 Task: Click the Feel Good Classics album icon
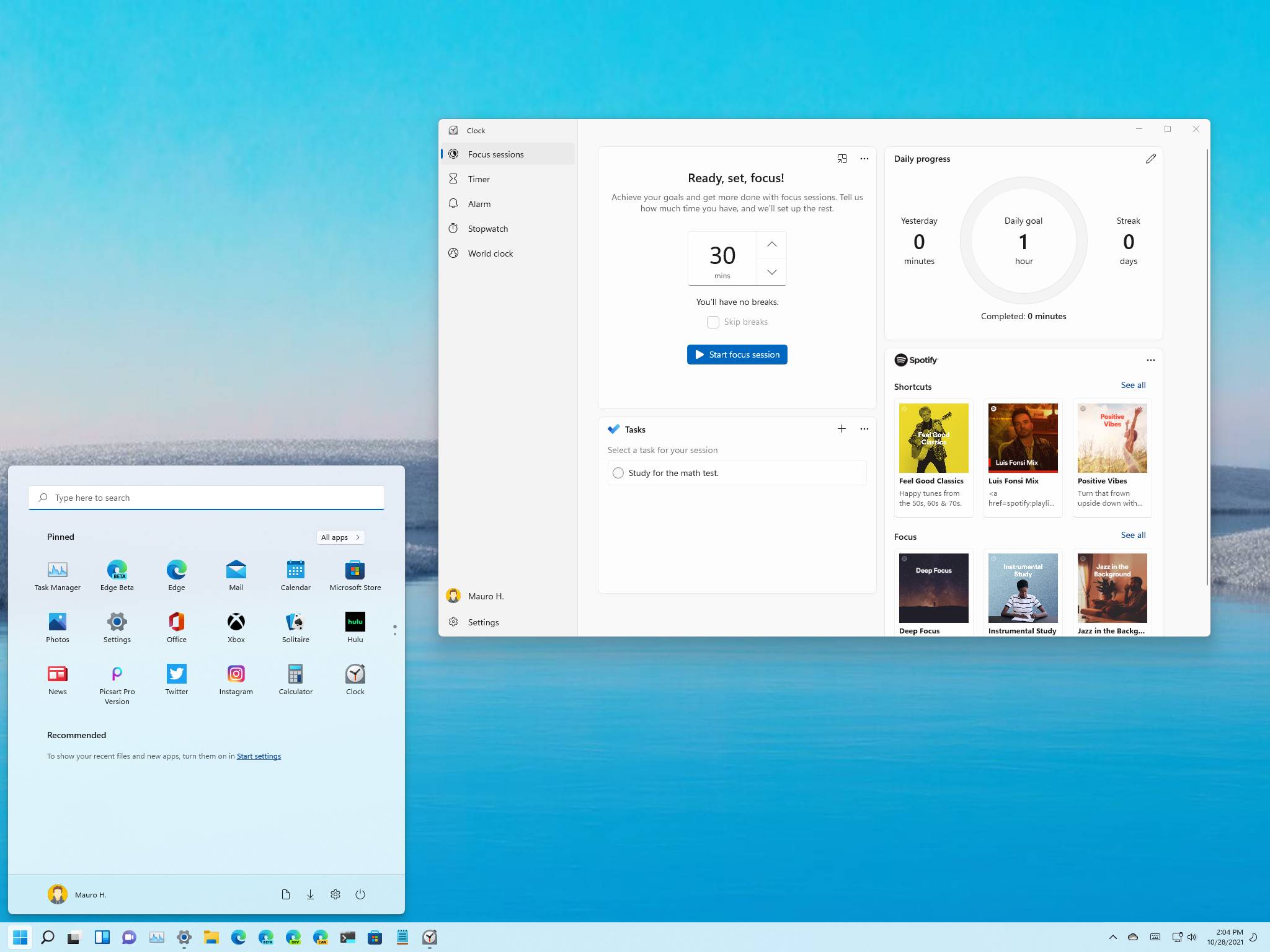click(932, 437)
